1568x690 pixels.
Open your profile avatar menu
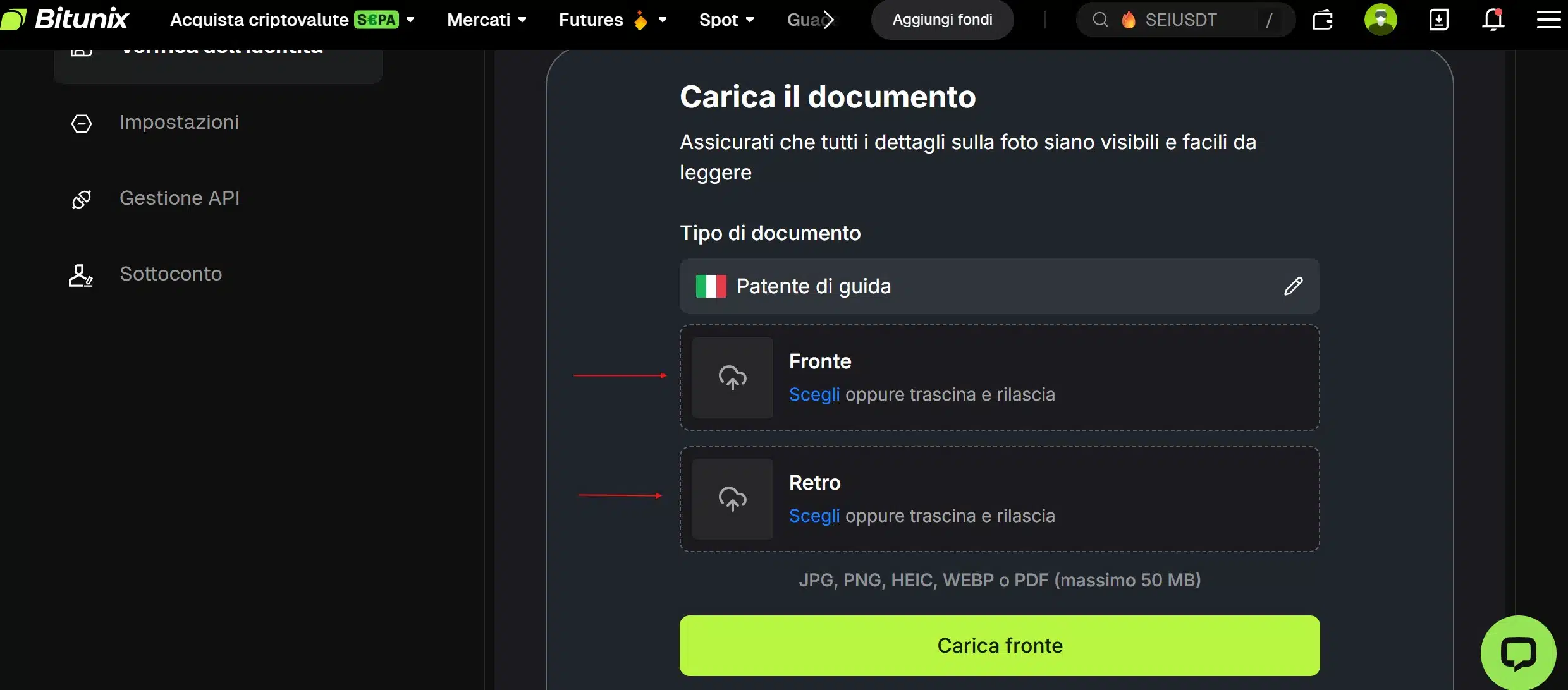coord(1380,20)
